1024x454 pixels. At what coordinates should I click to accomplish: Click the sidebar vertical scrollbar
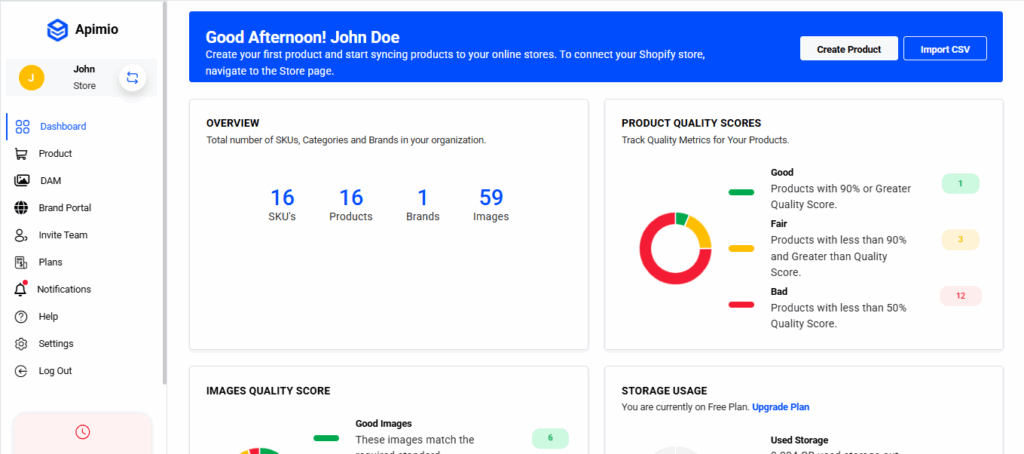click(x=165, y=200)
